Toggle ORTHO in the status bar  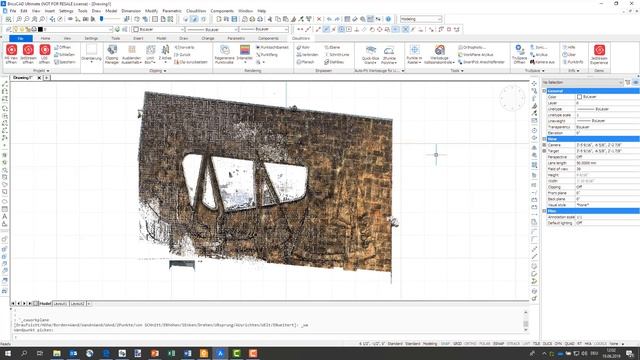pos(470,344)
